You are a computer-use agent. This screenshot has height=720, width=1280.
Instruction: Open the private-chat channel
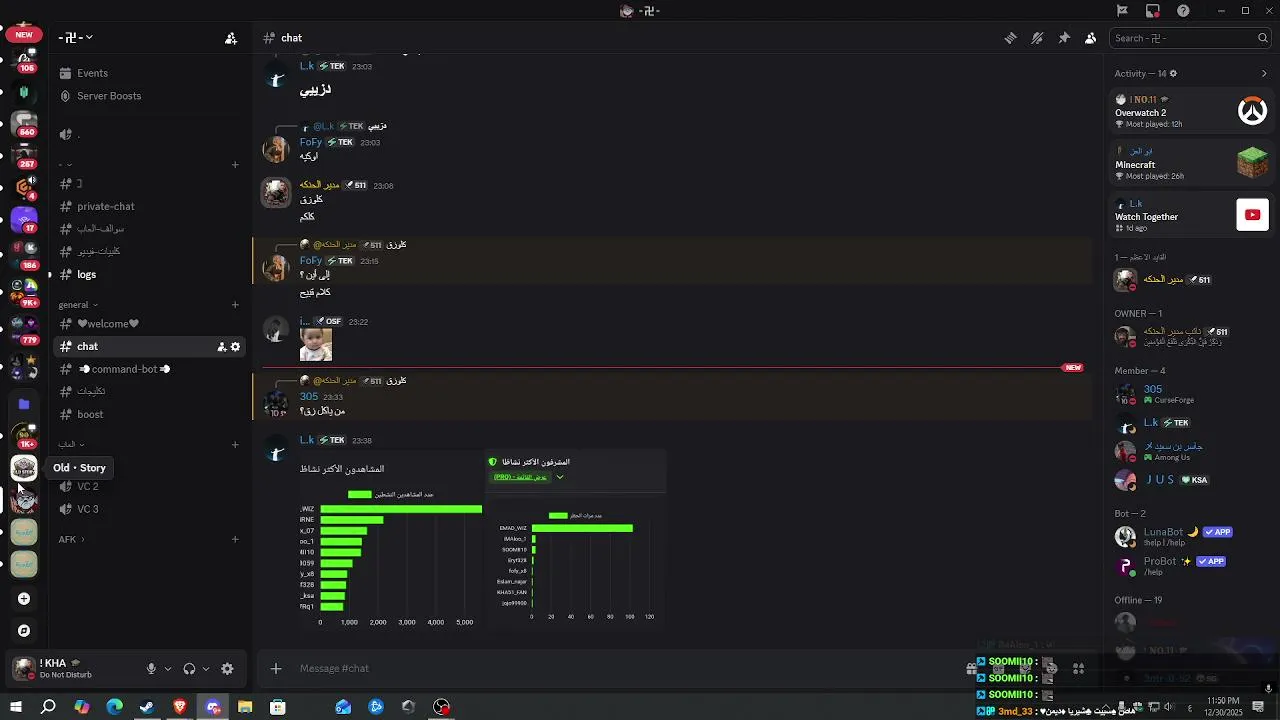click(x=150, y=206)
